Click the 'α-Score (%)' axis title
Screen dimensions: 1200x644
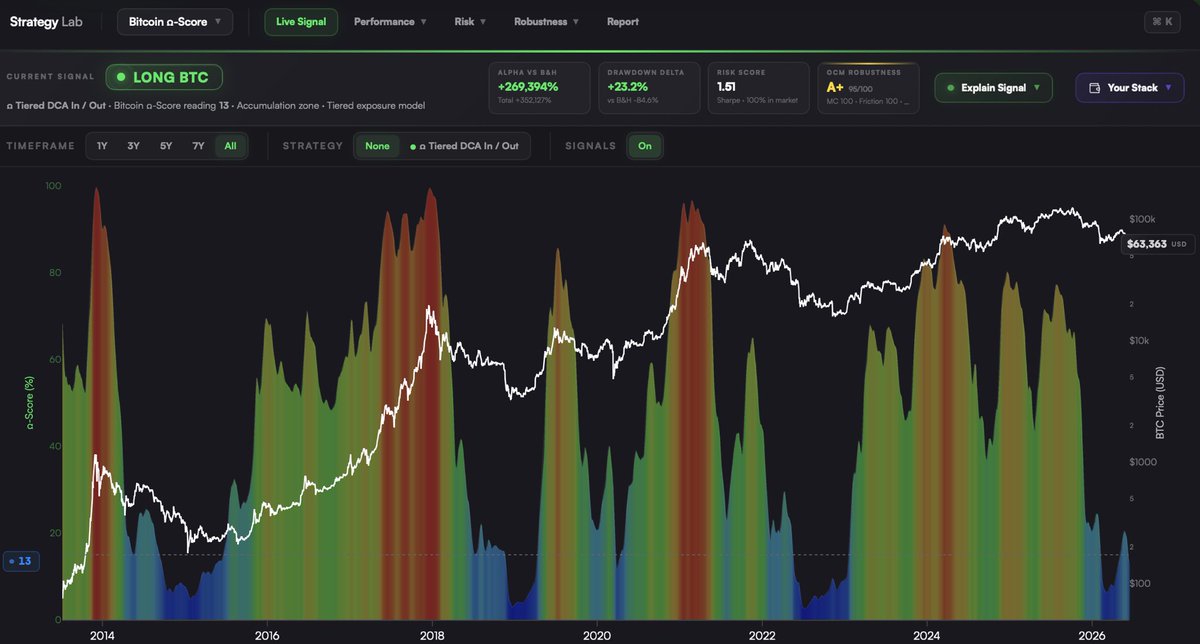(x=30, y=400)
